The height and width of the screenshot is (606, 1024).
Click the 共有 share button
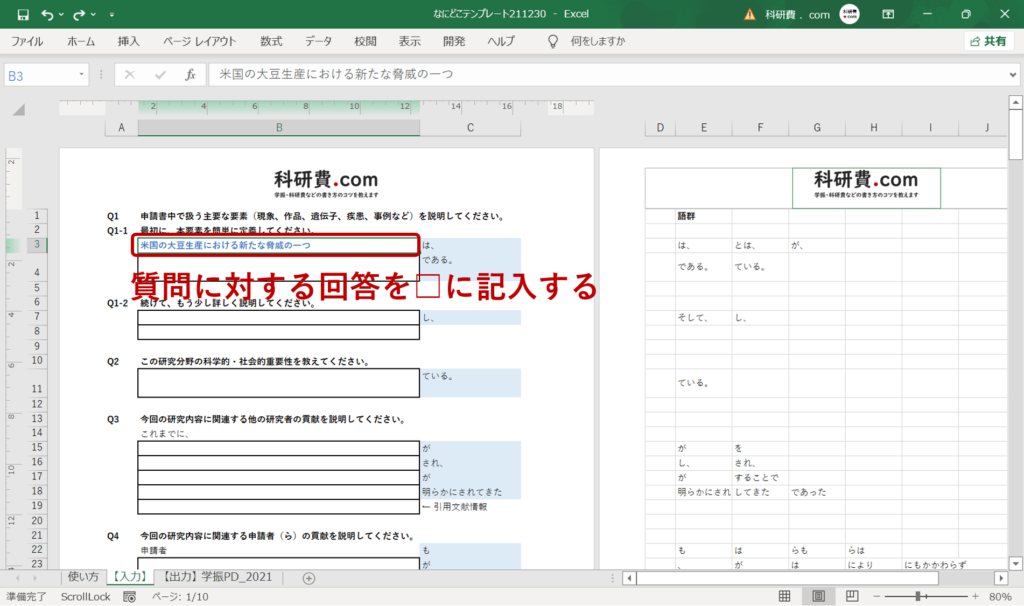coord(988,41)
